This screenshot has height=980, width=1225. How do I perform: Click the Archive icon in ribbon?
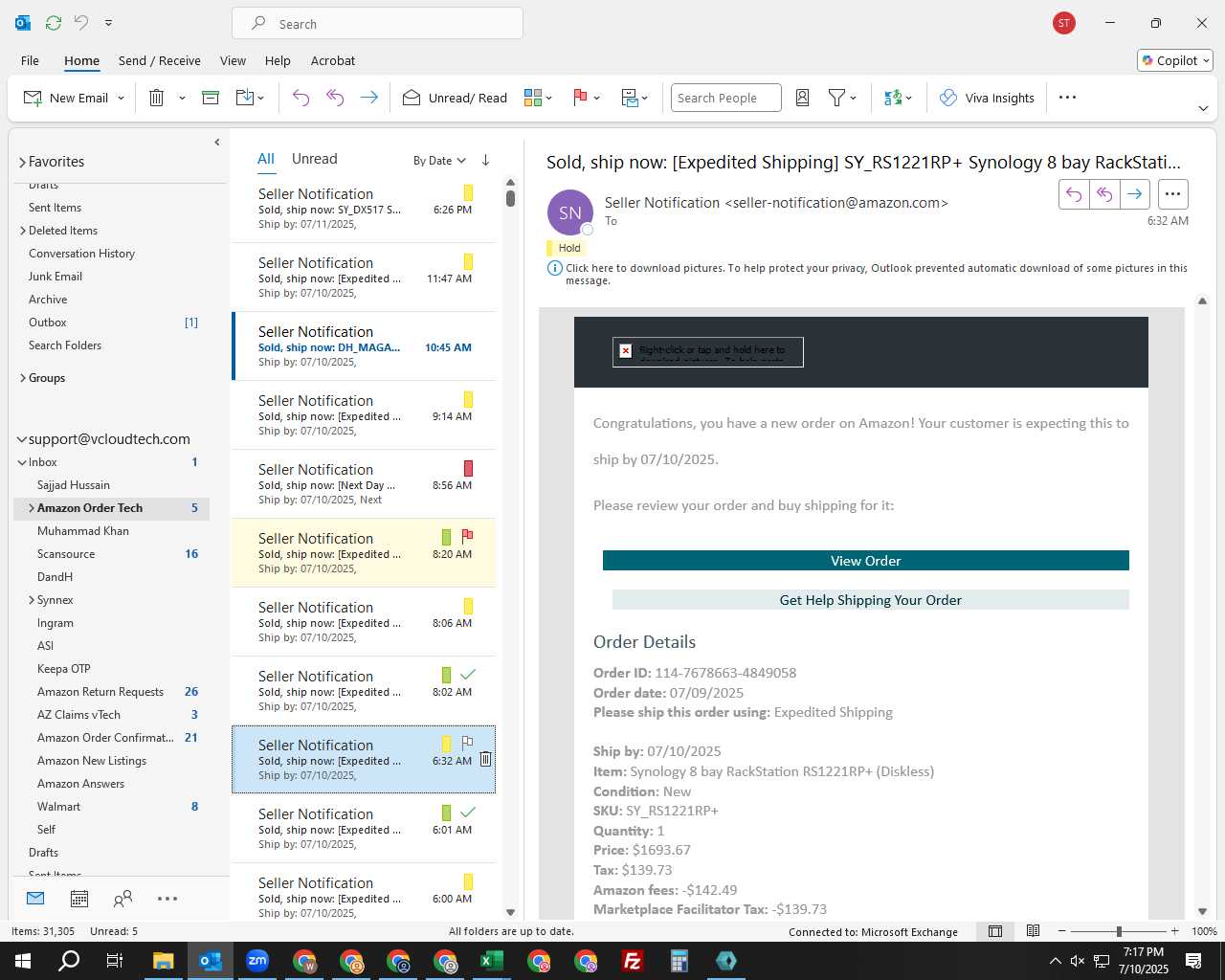[211, 98]
